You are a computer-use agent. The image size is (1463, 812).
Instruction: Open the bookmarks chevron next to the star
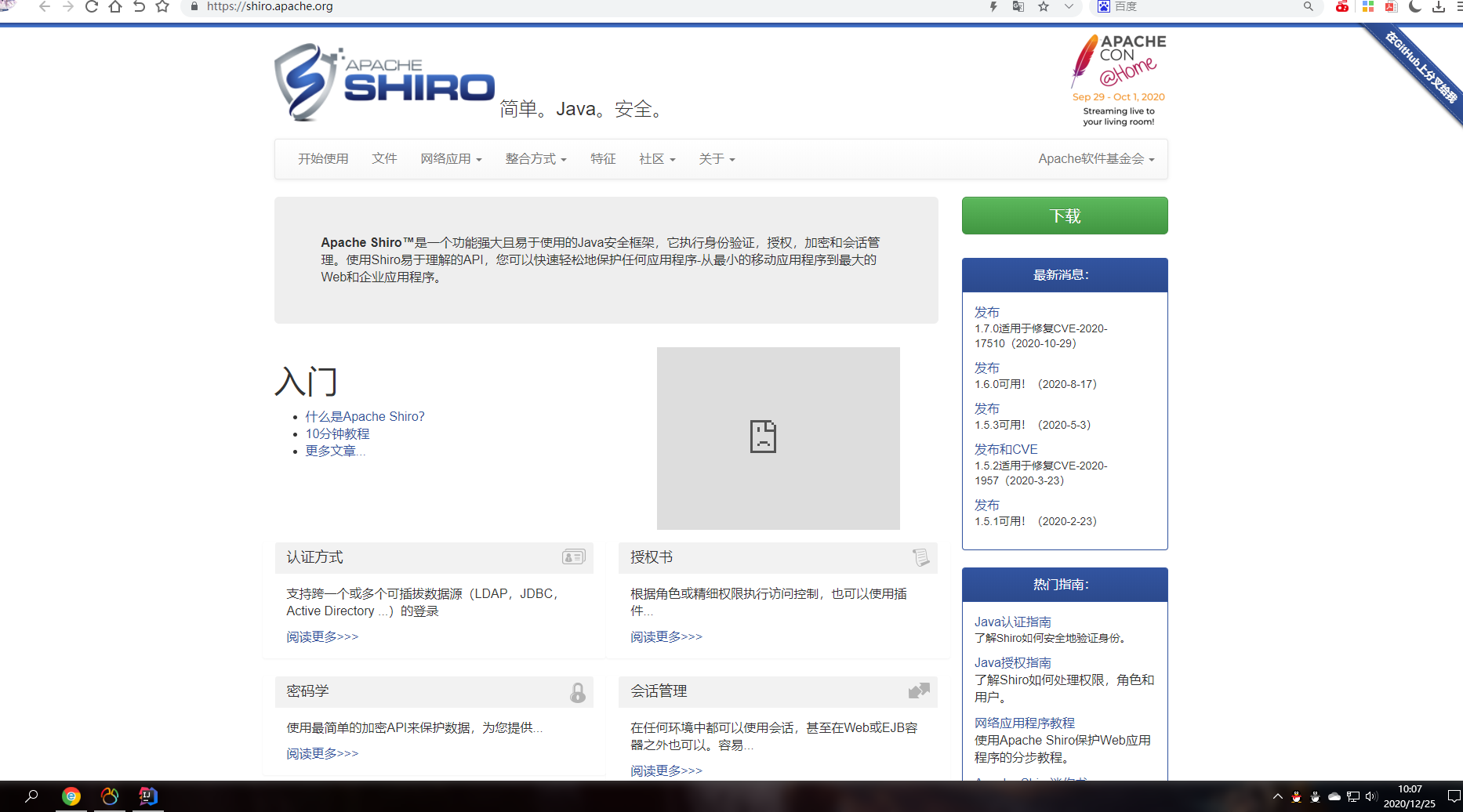[1068, 7]
